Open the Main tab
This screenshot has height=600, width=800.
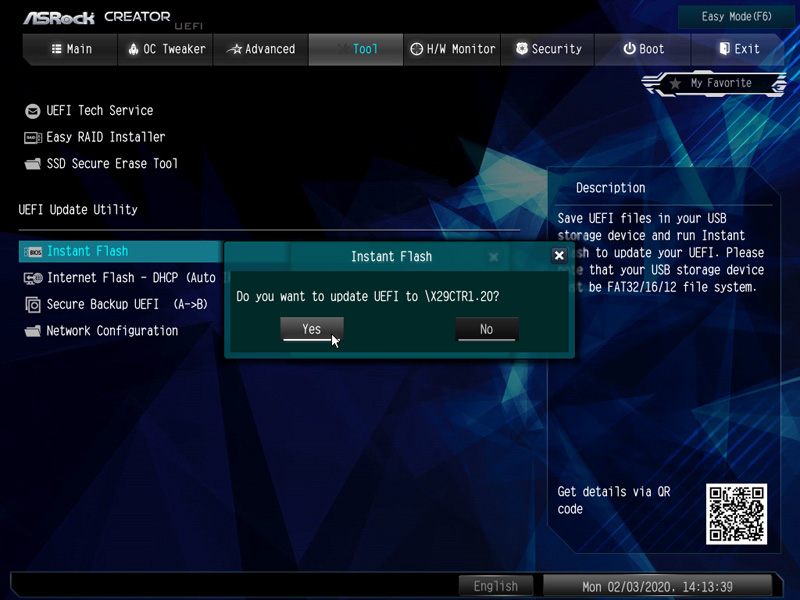pyautogui.click(x=71, y=49)
